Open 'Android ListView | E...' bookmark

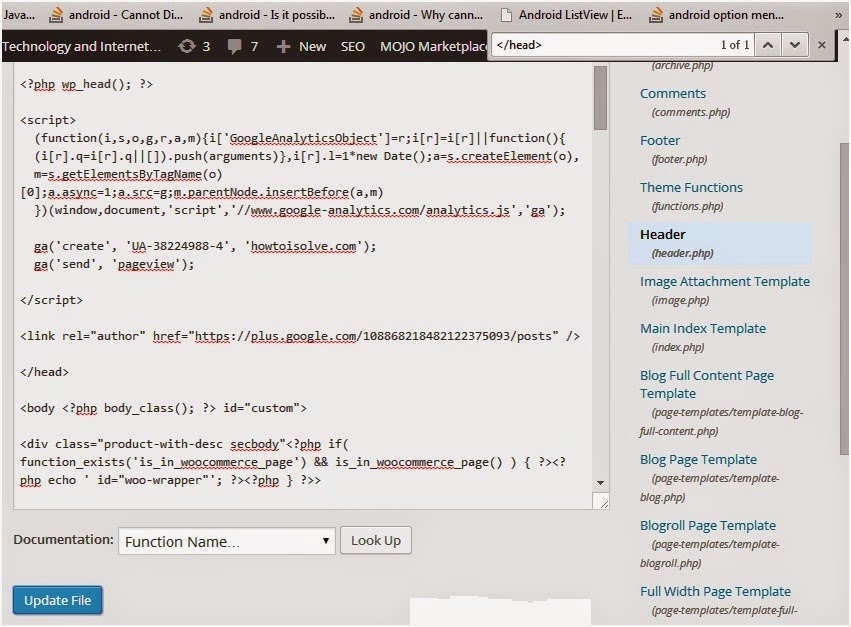tap(566, 15)
